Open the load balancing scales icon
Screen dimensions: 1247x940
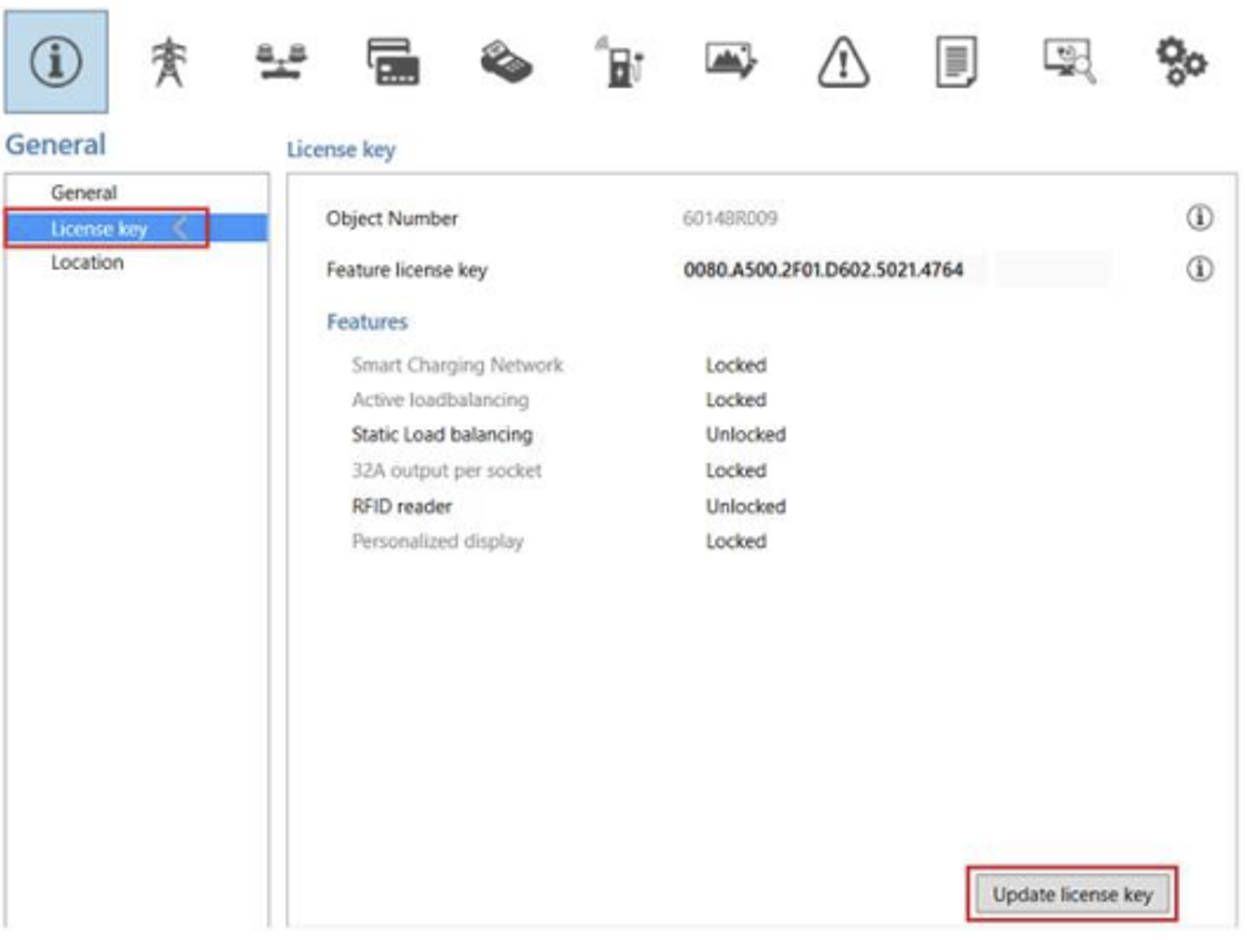click(x=280, y=64)
